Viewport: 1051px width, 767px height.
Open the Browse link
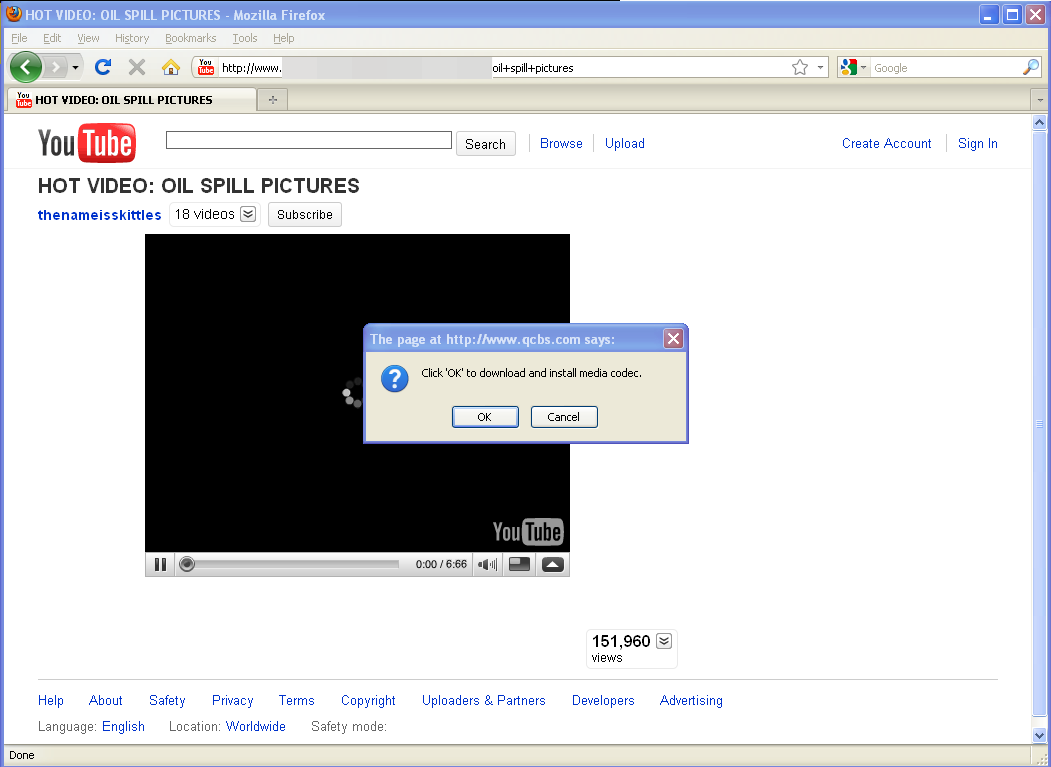[x=561, y=143]
